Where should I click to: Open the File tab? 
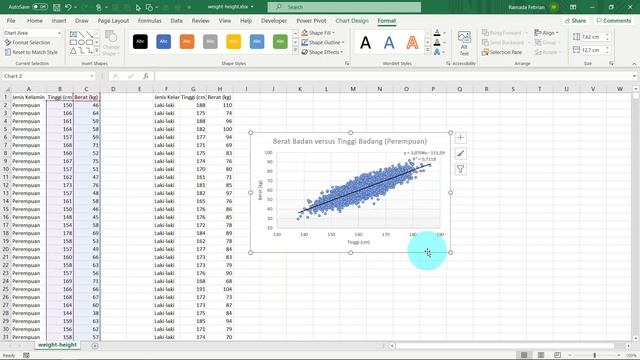point(11,20)
